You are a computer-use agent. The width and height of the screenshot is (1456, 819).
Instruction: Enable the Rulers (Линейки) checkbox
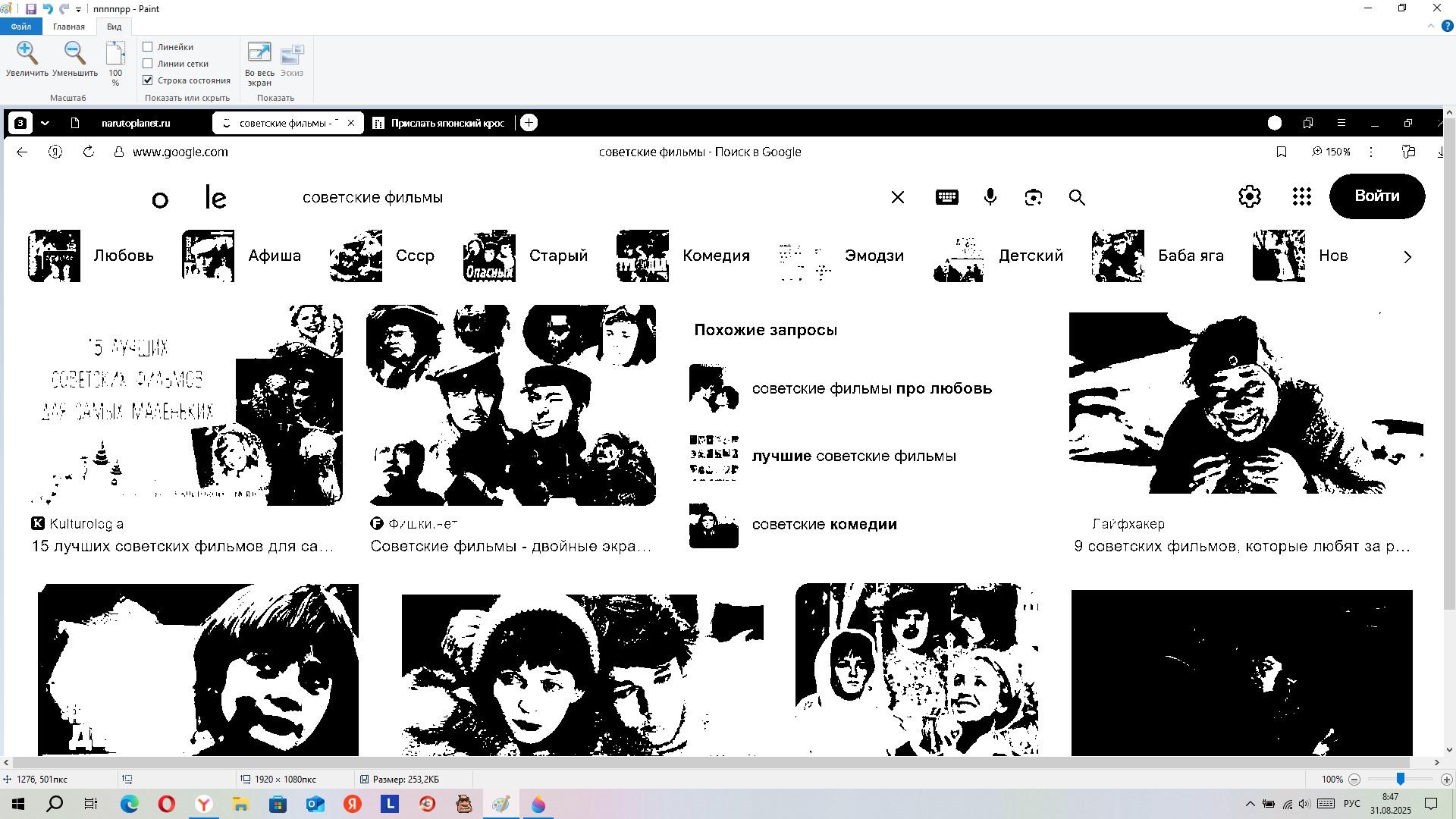148,47
